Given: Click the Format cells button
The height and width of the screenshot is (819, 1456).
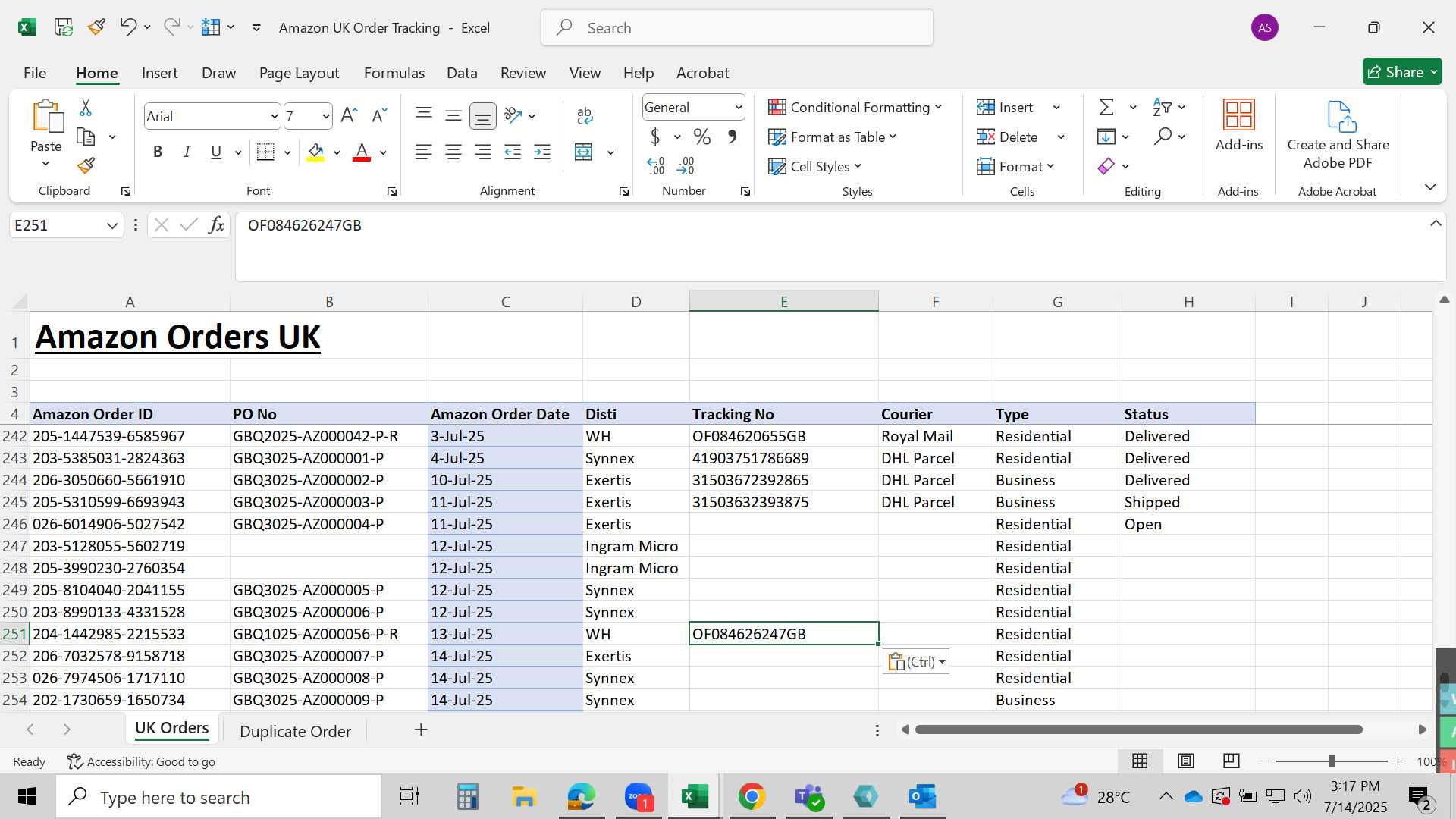Looking at the screenshot, I should 1015,166.
